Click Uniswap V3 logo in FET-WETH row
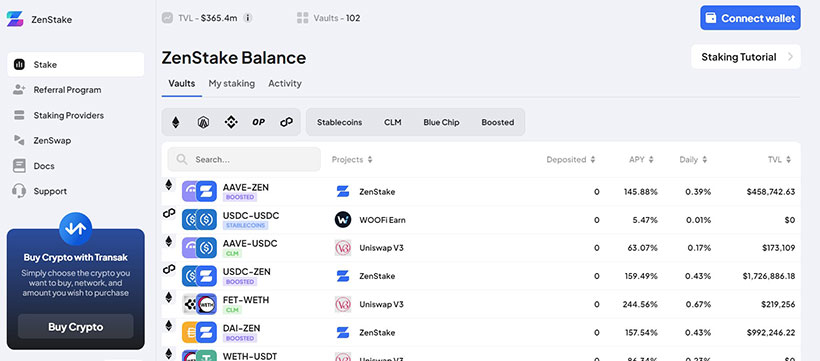This screenshot has width=820, height=361. 343,304
